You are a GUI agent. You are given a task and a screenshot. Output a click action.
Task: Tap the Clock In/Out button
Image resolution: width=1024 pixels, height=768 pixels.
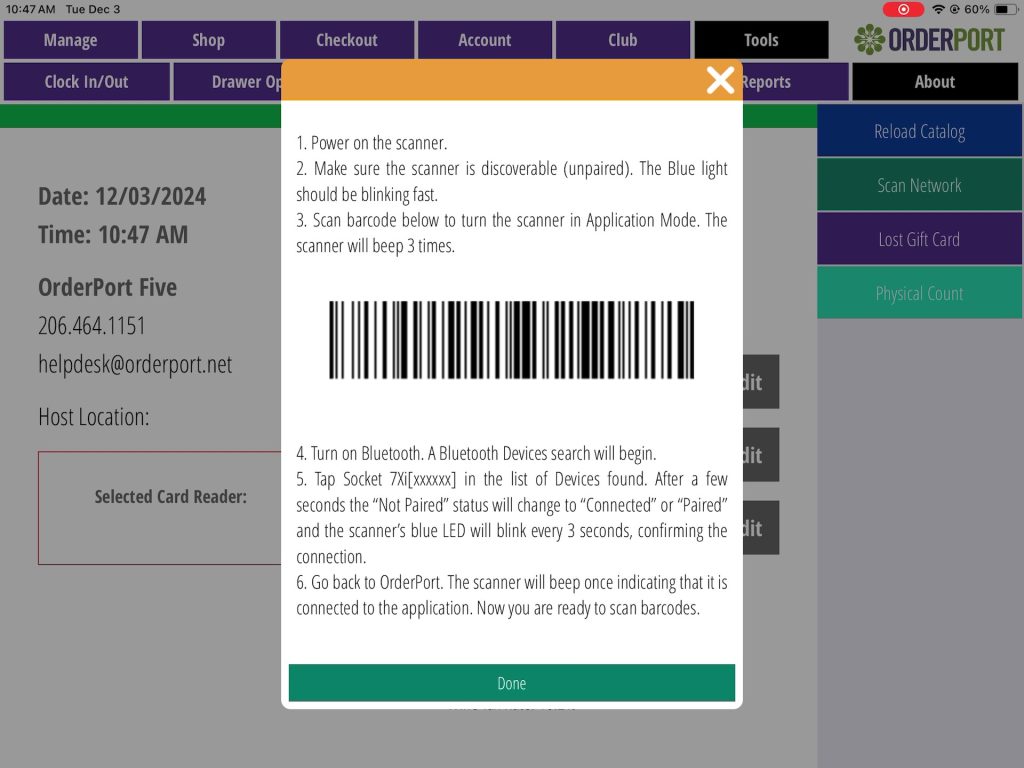coord(86,82)
